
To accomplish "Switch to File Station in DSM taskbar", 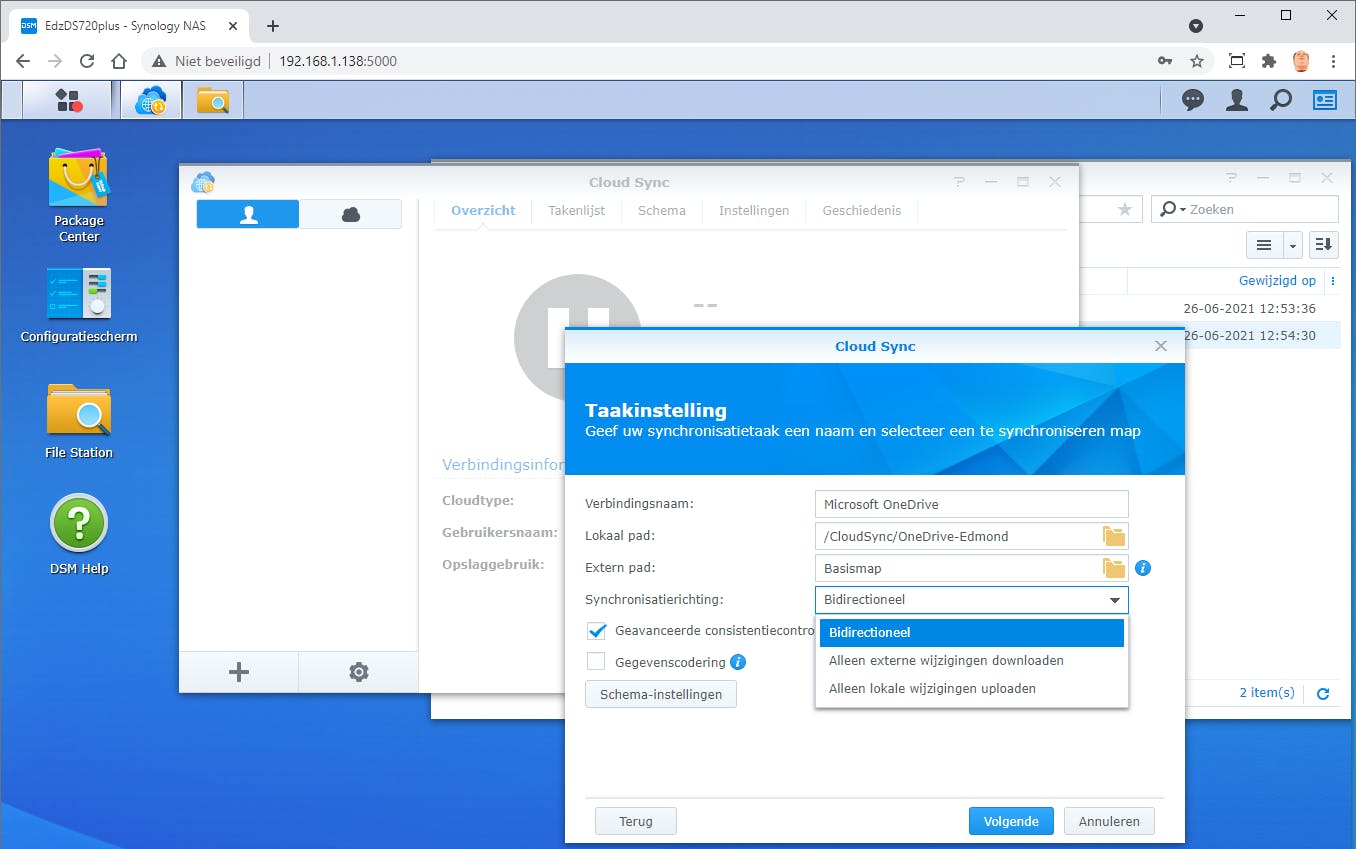I will point(213,100).
